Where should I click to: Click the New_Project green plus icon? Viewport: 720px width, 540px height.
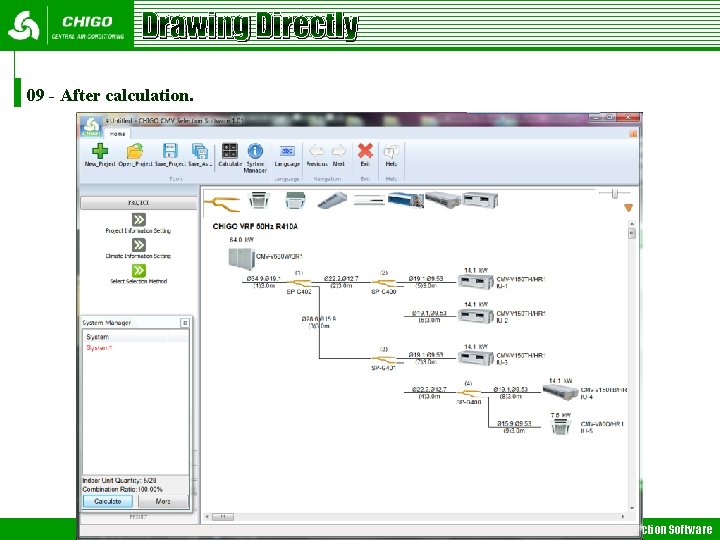pyautogui.click(x=100, y=151)
